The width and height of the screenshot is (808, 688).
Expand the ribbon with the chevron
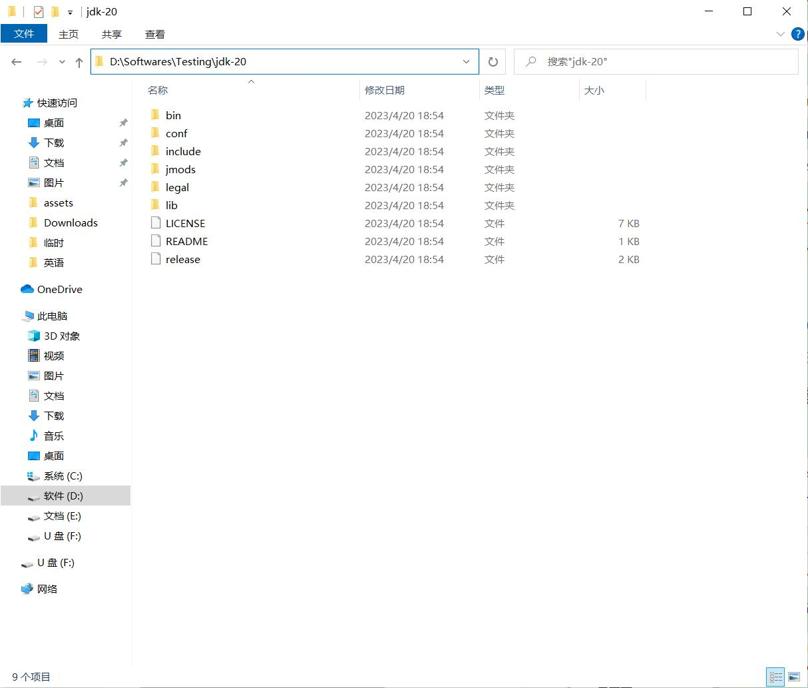(x=780, y=34)
